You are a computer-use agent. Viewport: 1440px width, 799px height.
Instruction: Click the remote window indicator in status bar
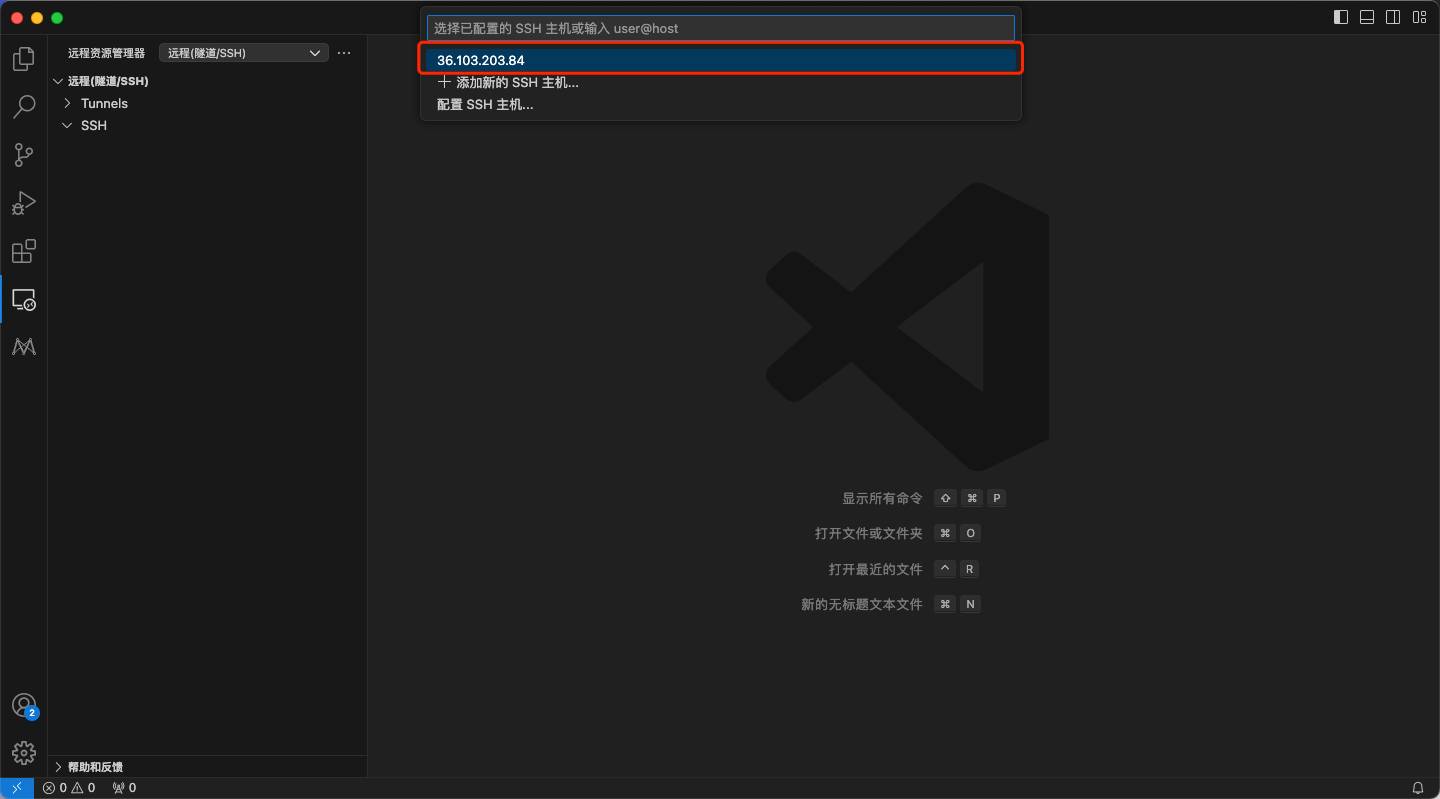[x=17, y=788]
